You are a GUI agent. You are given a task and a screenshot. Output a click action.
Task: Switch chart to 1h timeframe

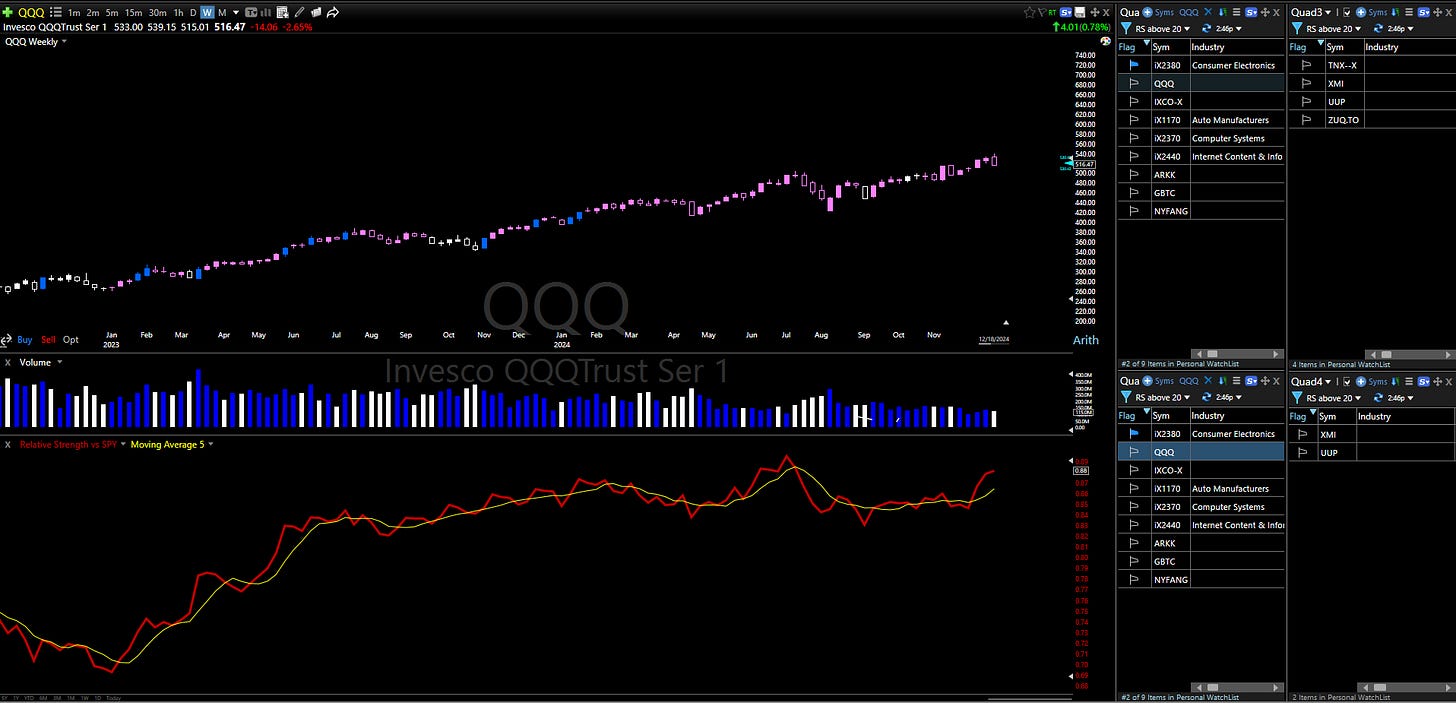coord(178,12)
